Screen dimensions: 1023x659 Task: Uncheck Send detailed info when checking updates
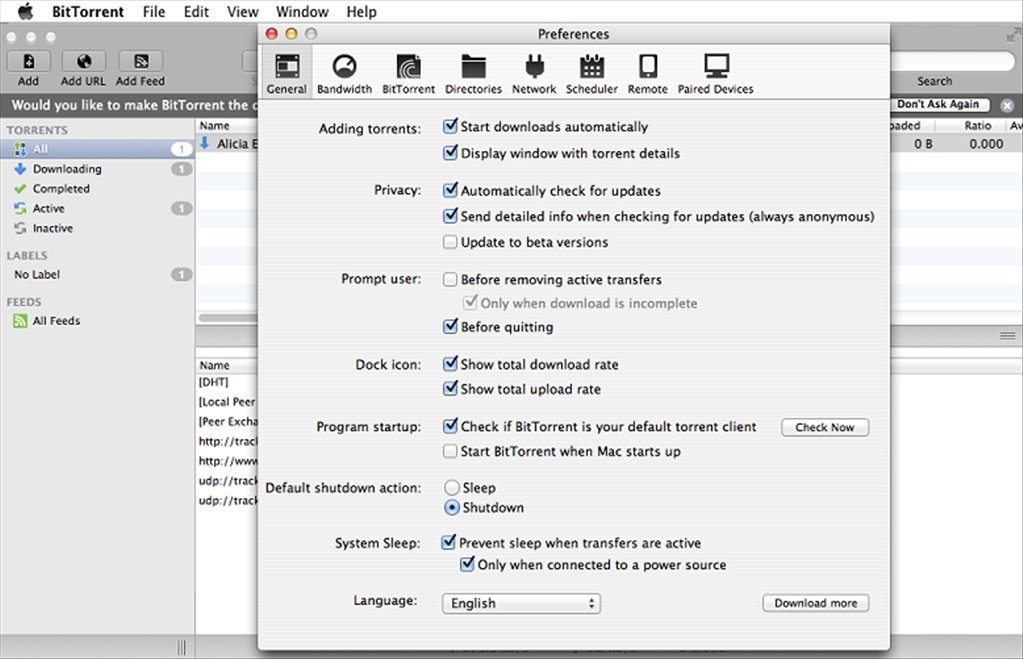click(x=450, y=215)
